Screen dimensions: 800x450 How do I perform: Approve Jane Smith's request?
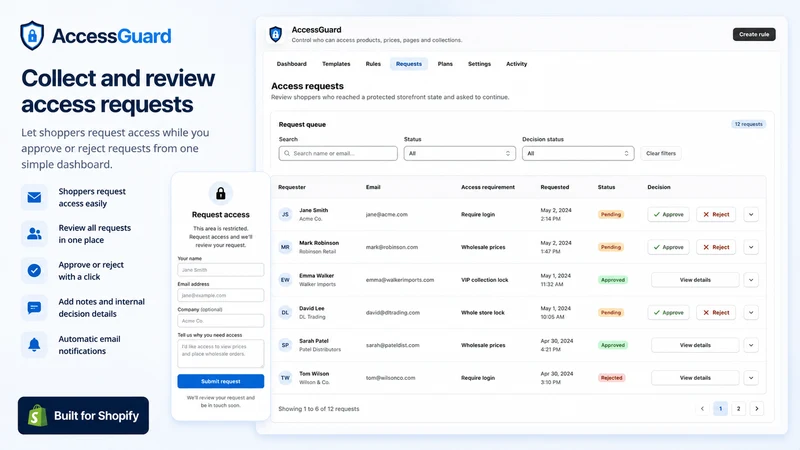coord(668,214)
